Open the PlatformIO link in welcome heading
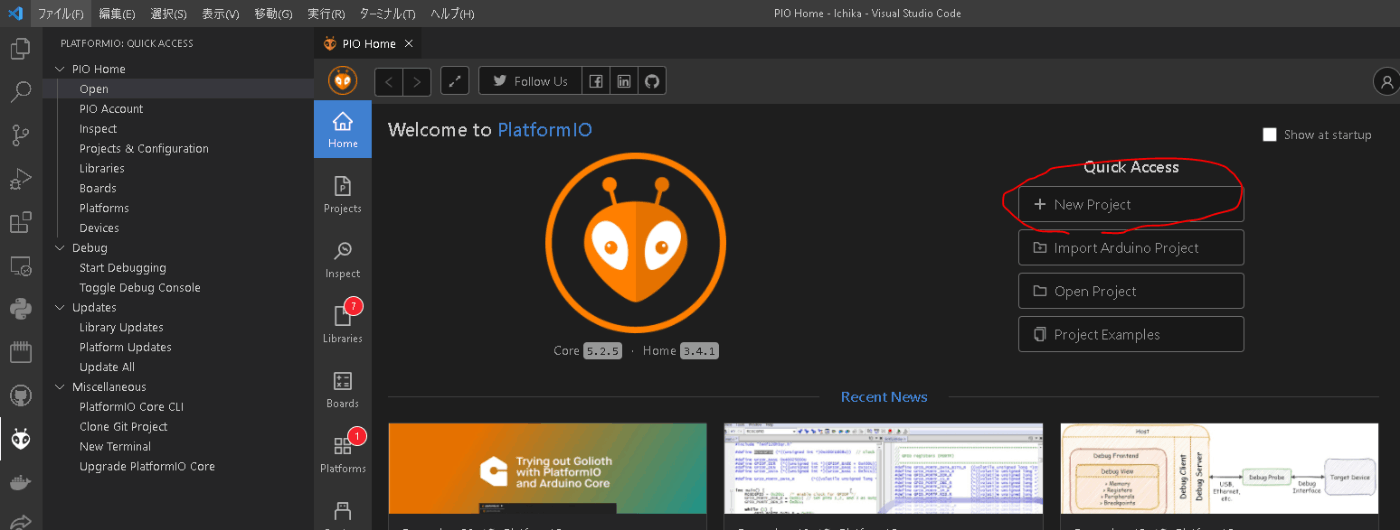 (544, 130)
